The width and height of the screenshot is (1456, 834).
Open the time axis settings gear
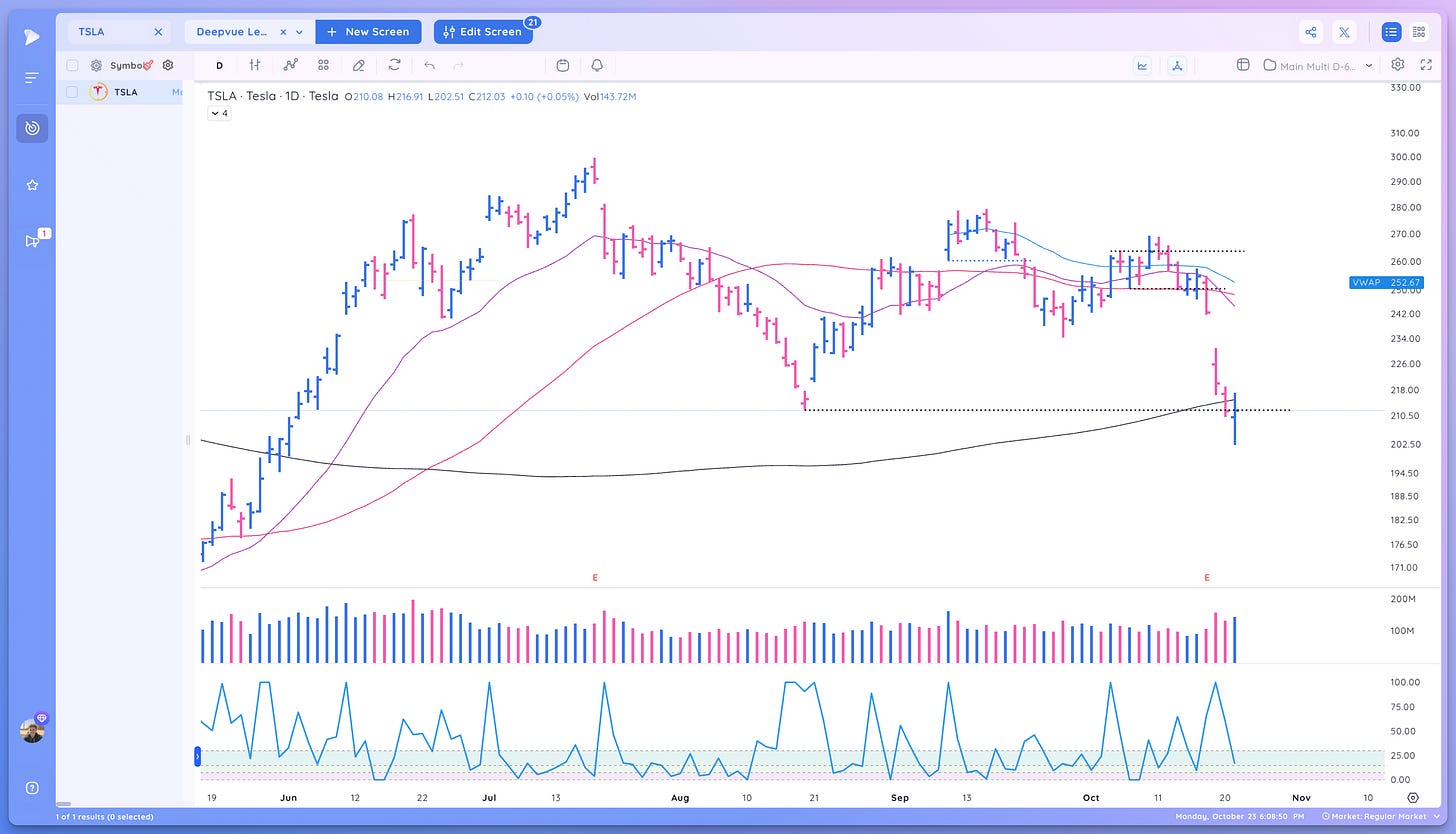pyautogui.click(x=1413, y=798)
